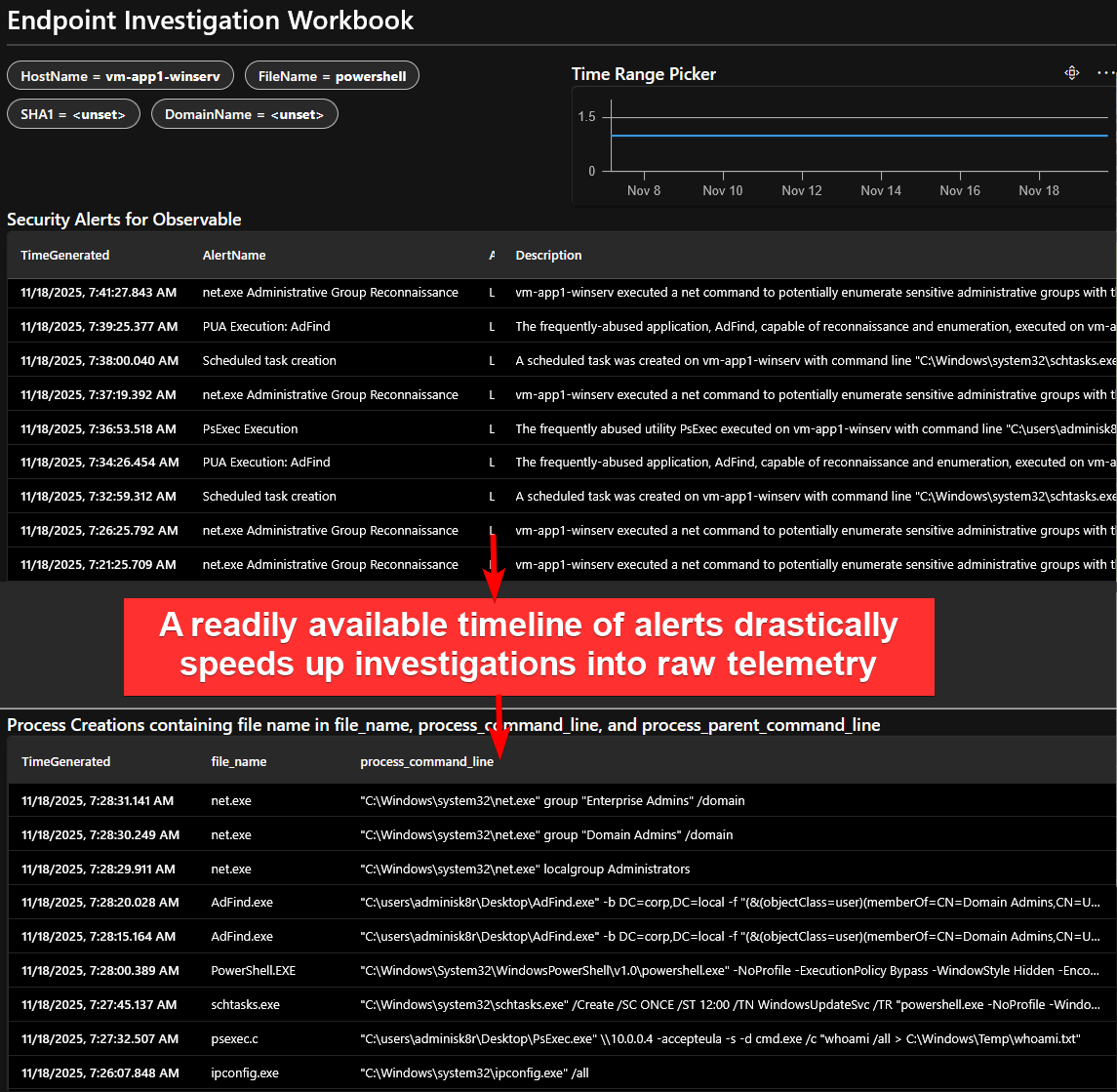Open the SHA1 unset filter pill
1117x1092 pixels.
(73, 114)
